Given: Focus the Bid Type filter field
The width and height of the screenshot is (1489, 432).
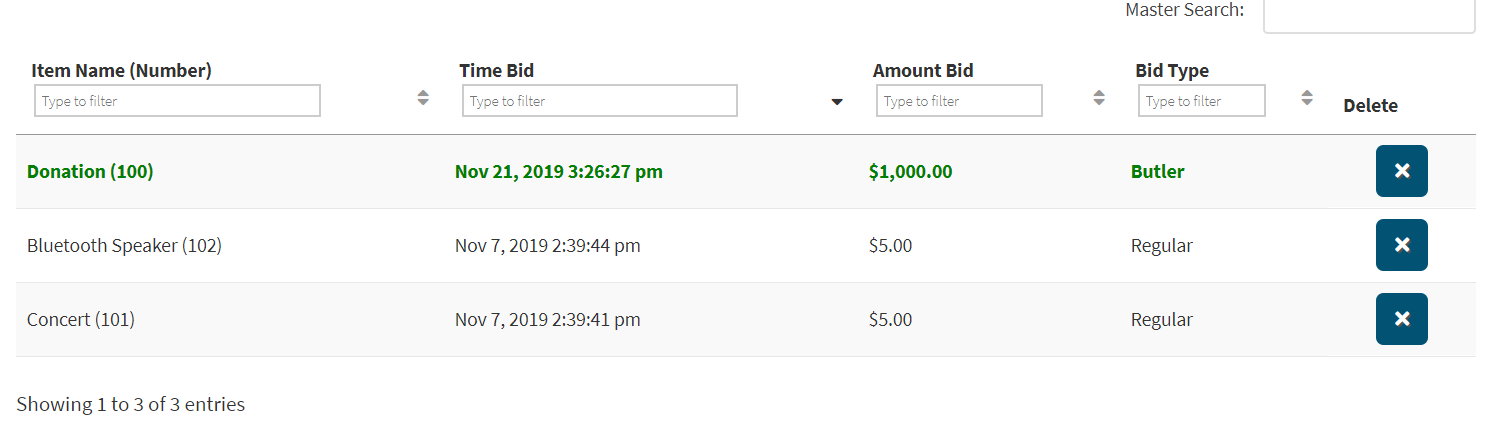Looking at the screenshot, I should (1201, 101).
